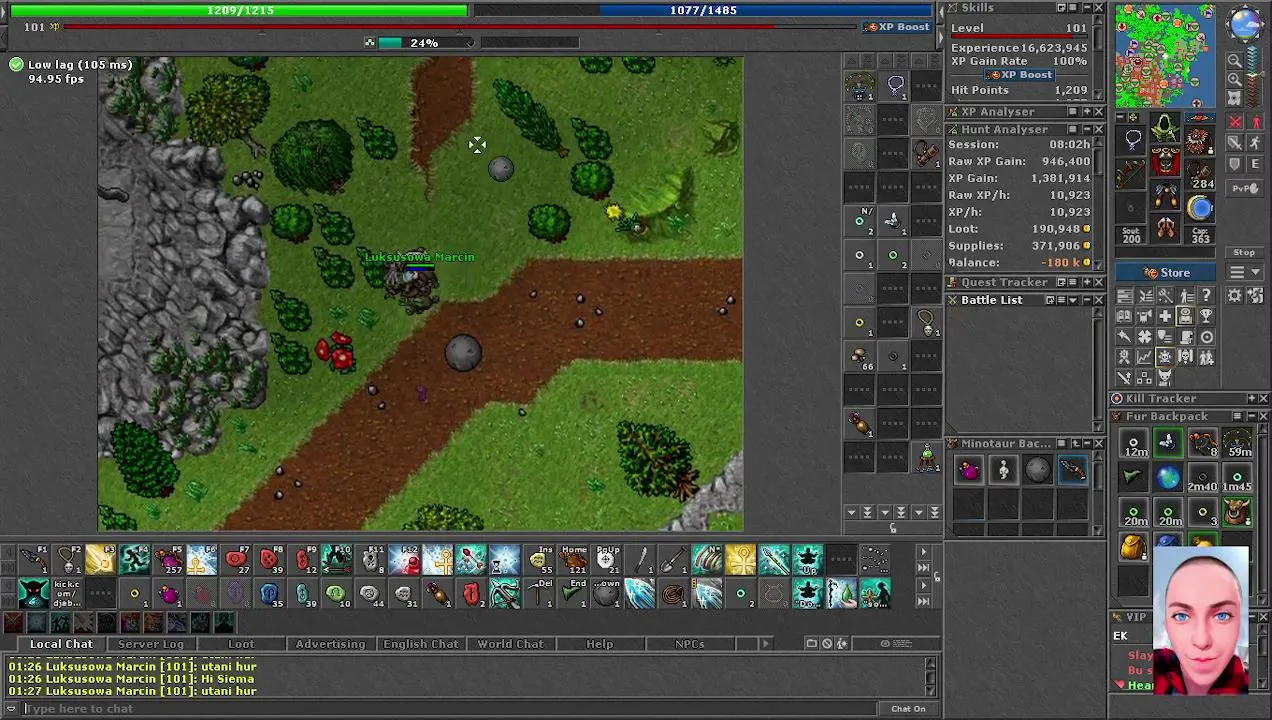Image resolution: width=1272 pixels, height=720 pixels.
Task: Use Ins hotkey item with count 55
Action: point(539,560)
